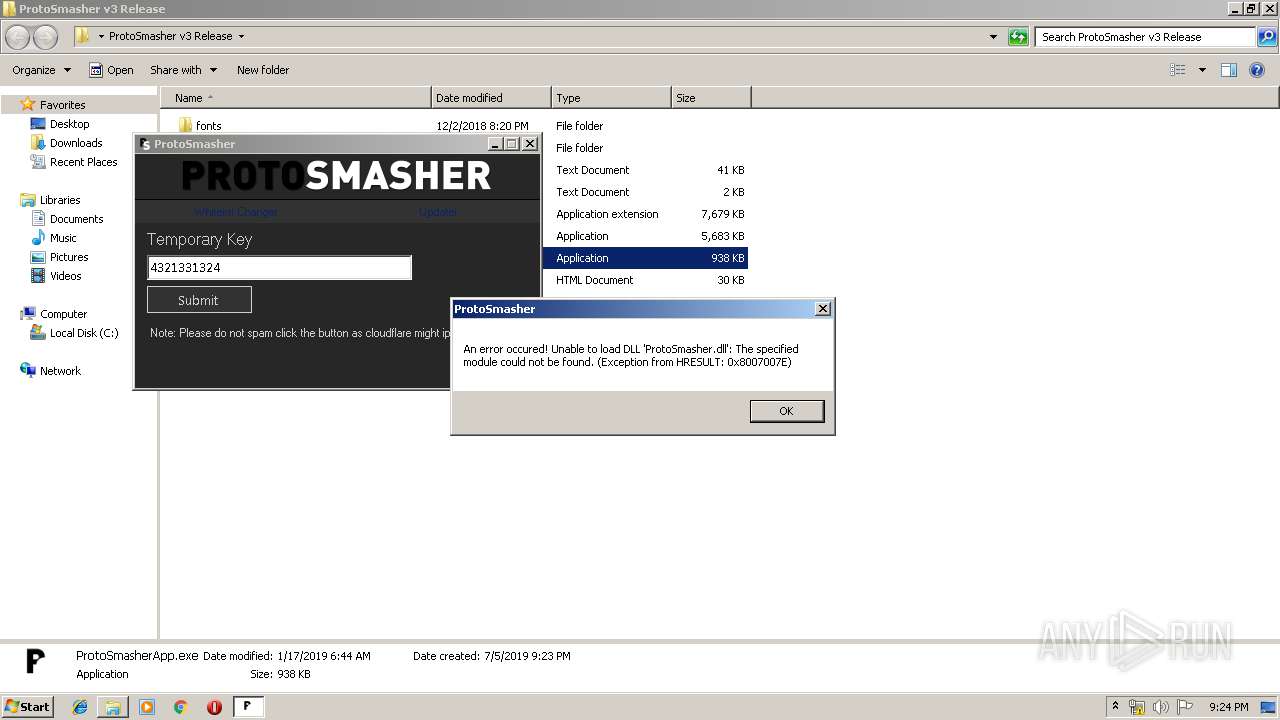Click the volume speaker tray icon
This screenshot has height=720, width=1280.
[1162, 707]
